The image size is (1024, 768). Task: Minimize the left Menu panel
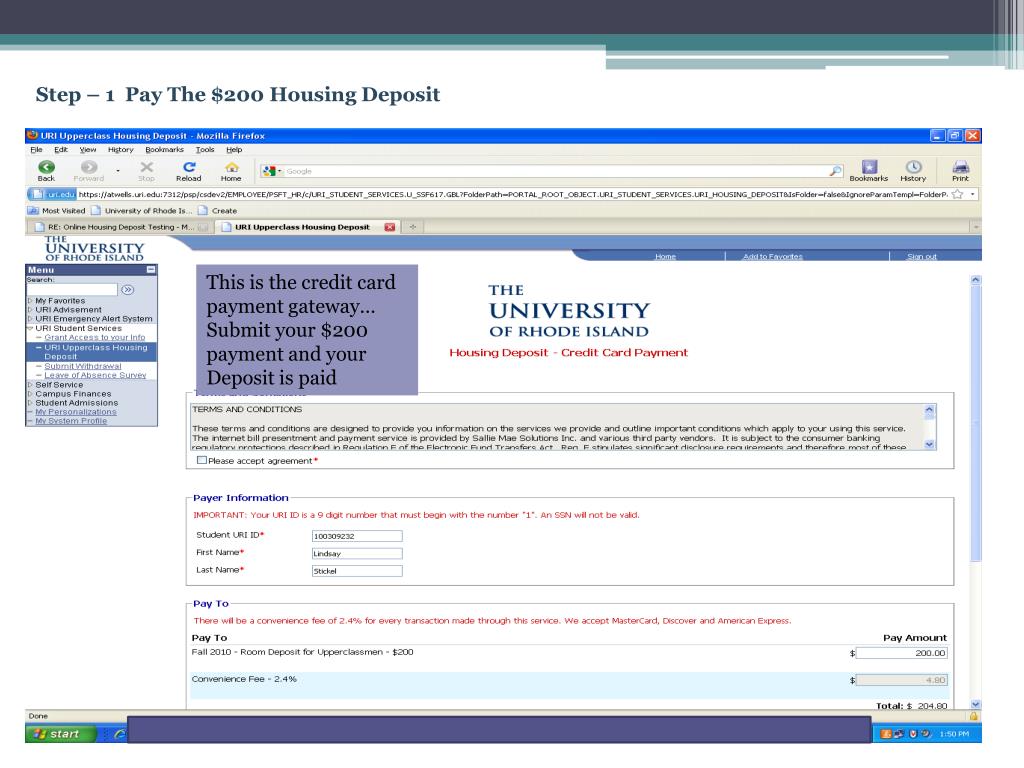point(151,269)
